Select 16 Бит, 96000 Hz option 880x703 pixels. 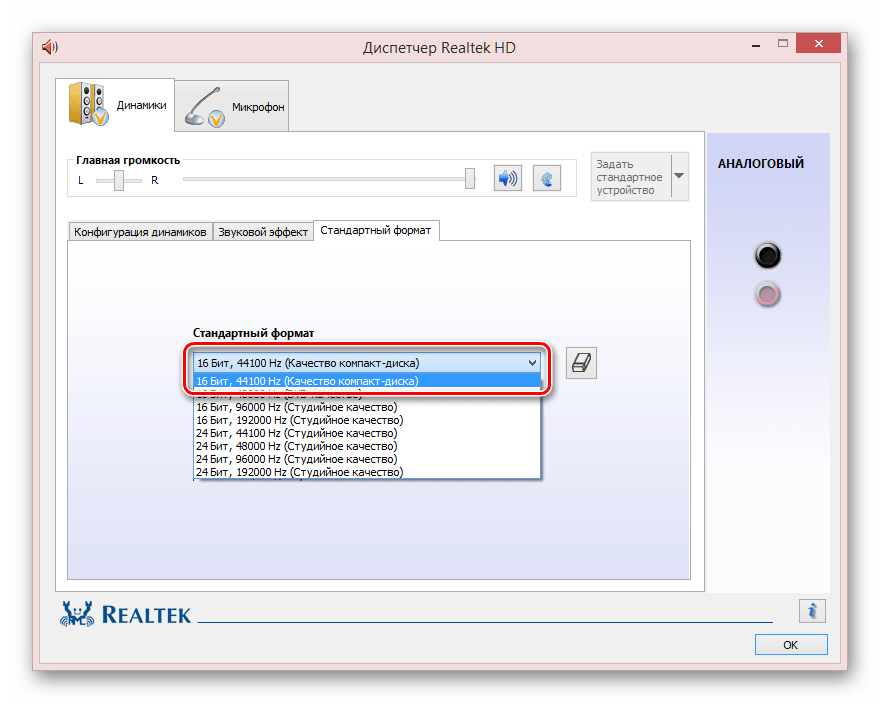tap(367, 407)
